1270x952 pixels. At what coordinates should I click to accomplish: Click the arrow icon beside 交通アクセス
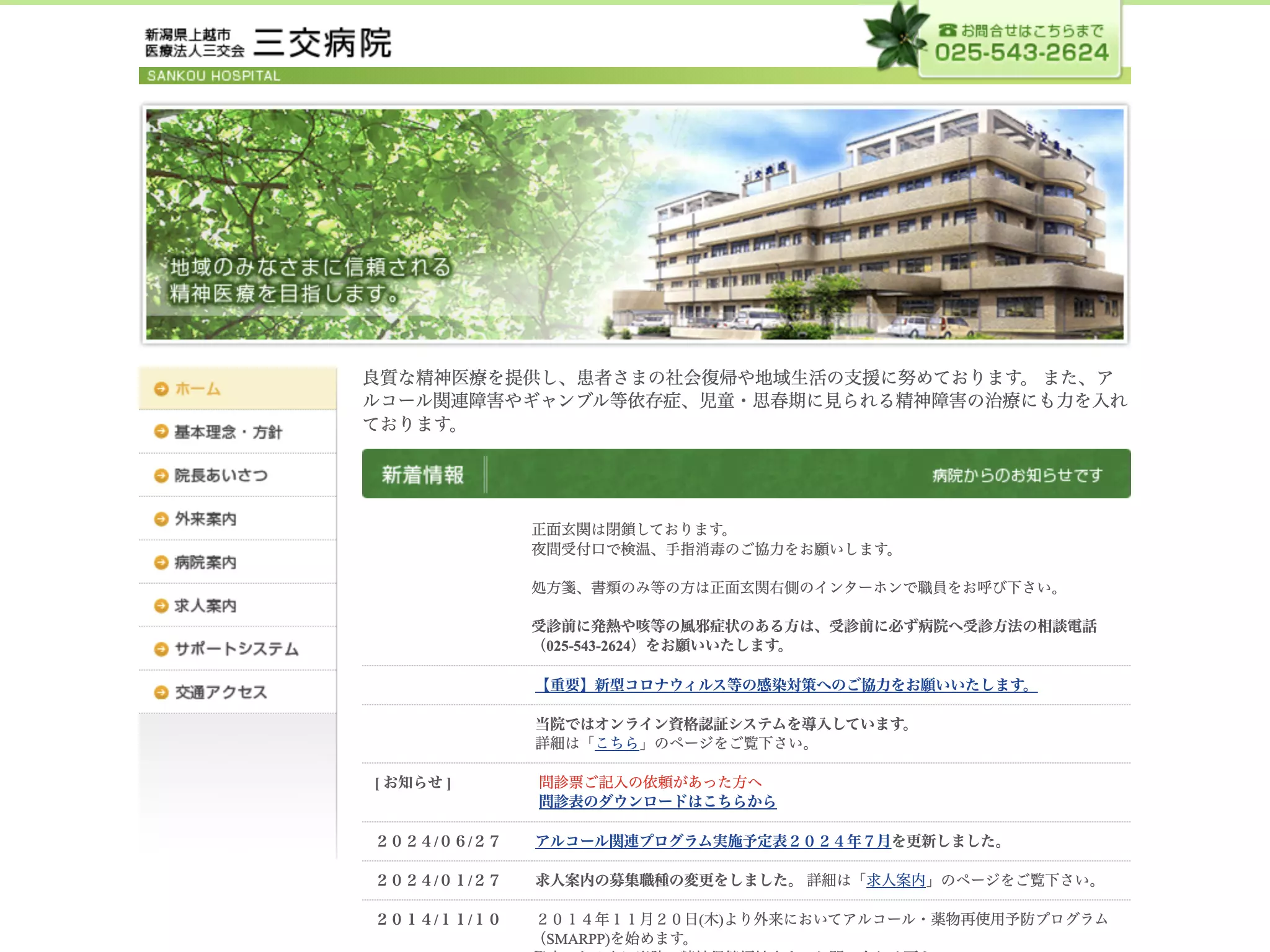tap(161, 692)
